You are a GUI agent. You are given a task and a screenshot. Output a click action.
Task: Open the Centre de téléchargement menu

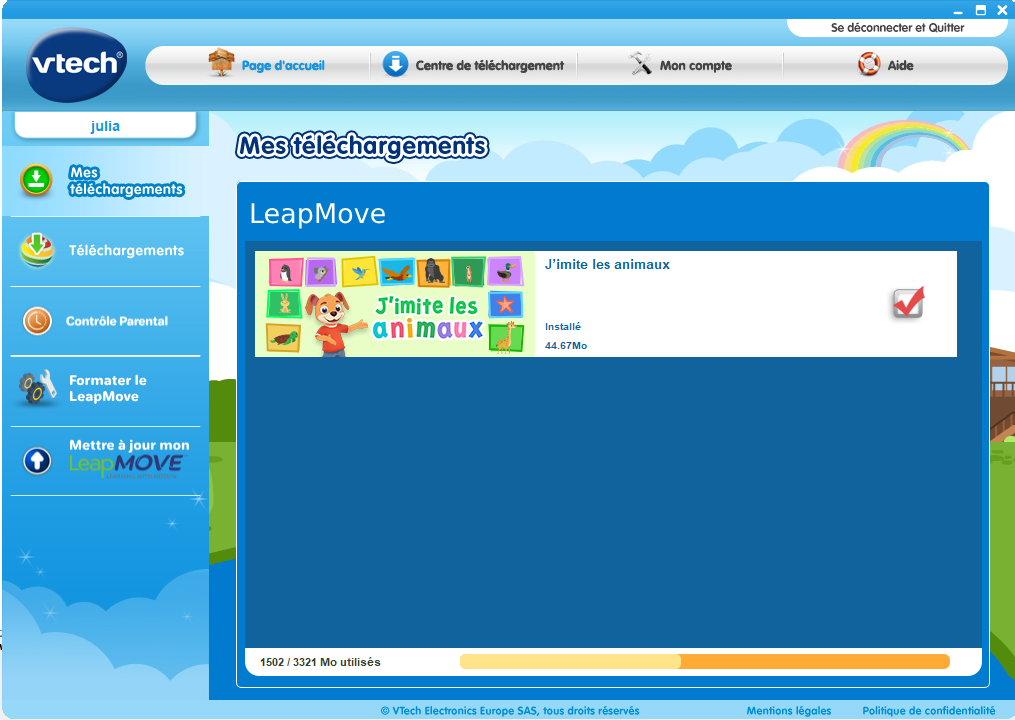(x=489, y=66)
